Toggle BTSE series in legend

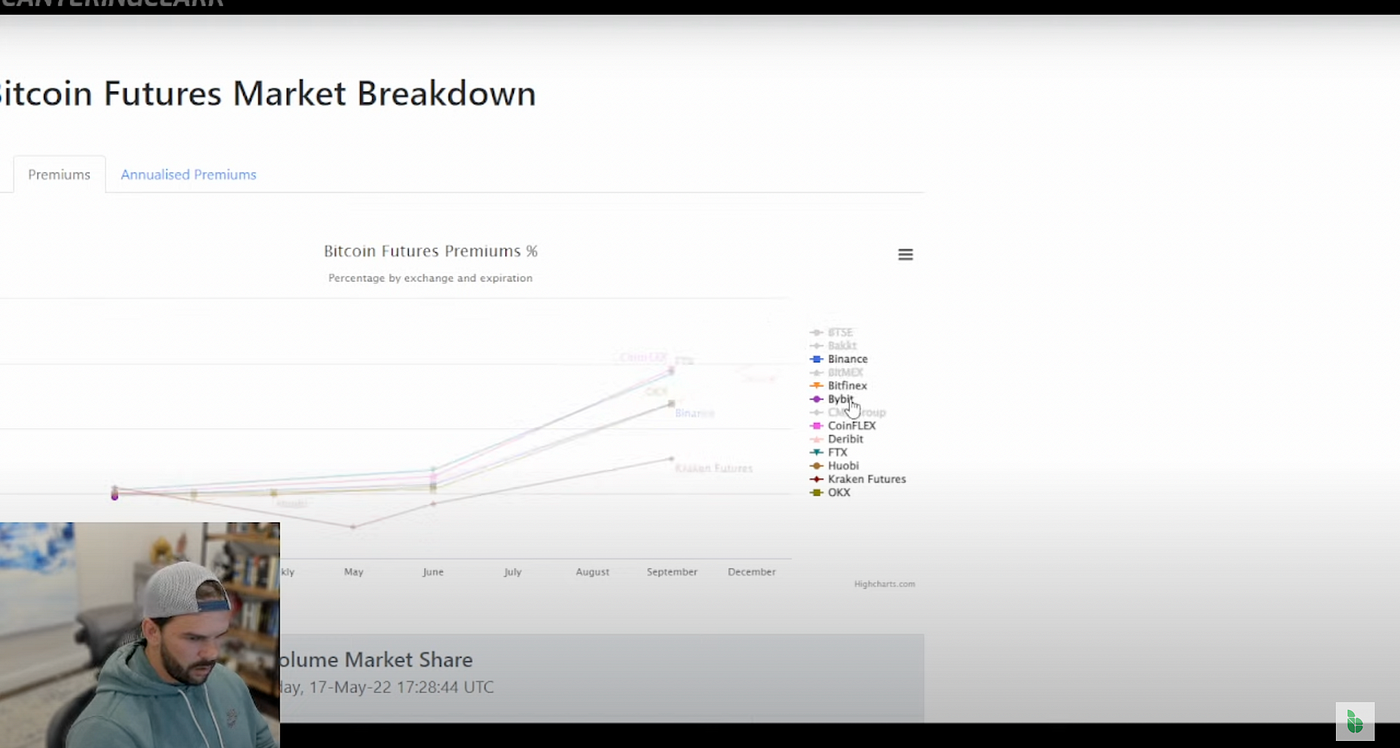coord(832,332)
